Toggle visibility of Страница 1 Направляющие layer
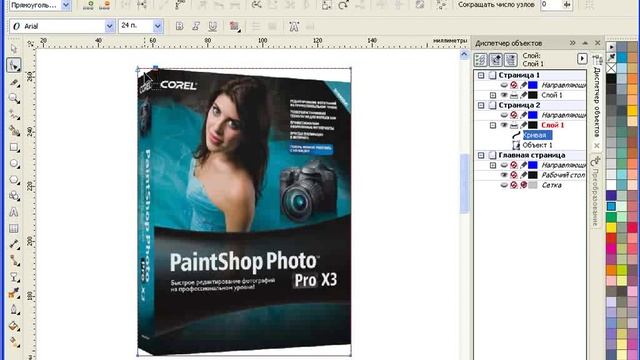 pos(504,85)
